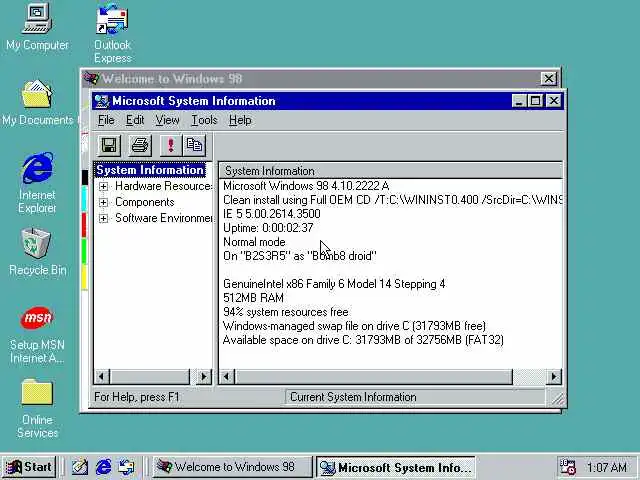Click the Show Desktop quick launch icon

(80, 467)
